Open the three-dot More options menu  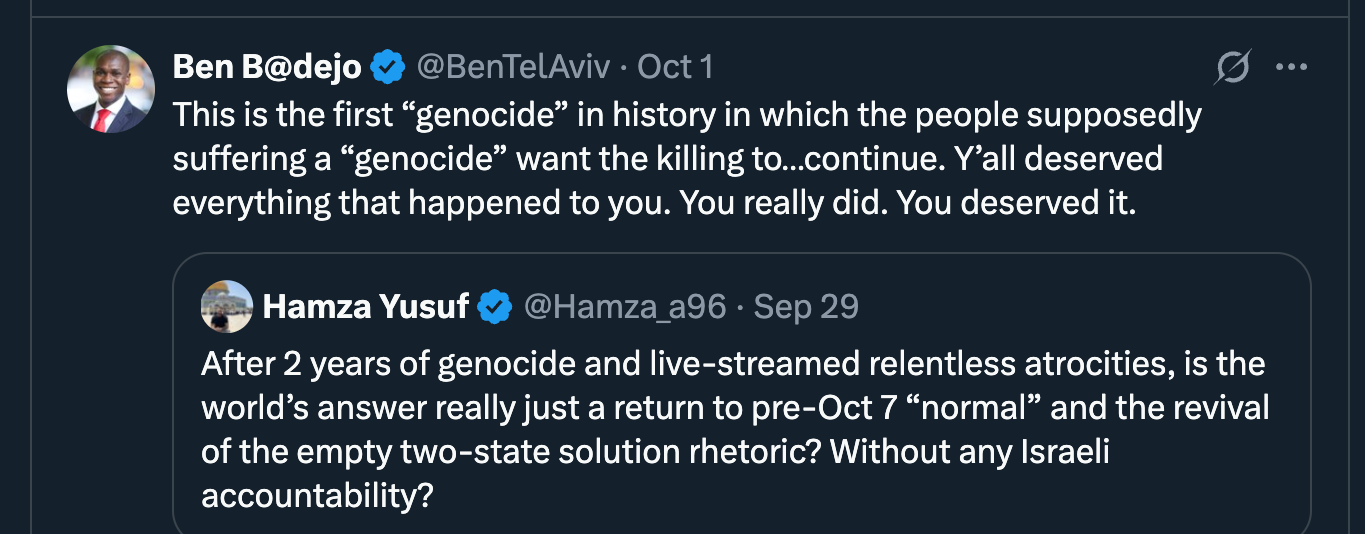(1291, 68)
